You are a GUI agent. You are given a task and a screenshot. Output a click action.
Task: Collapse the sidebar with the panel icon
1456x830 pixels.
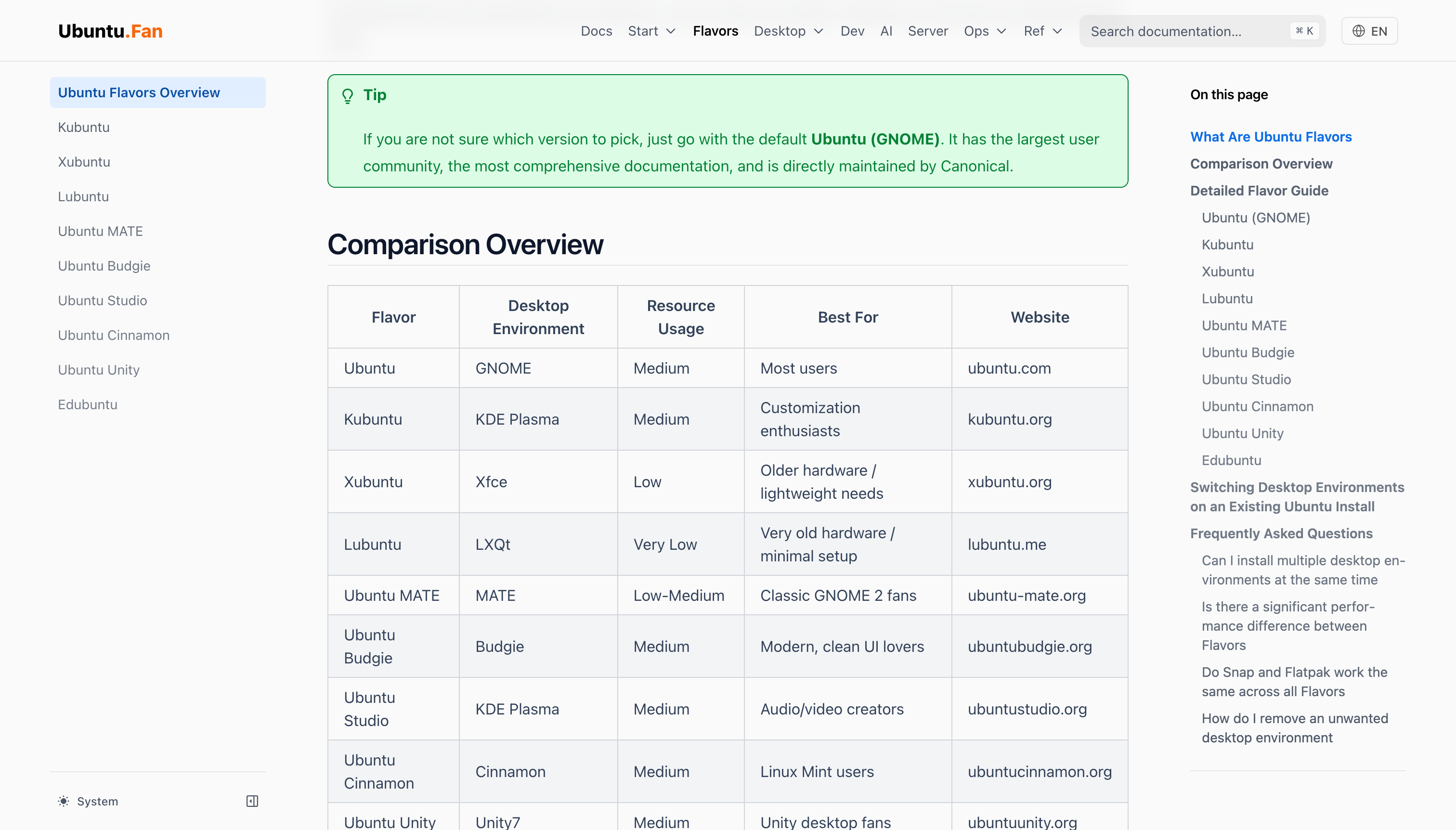point(252,801)
